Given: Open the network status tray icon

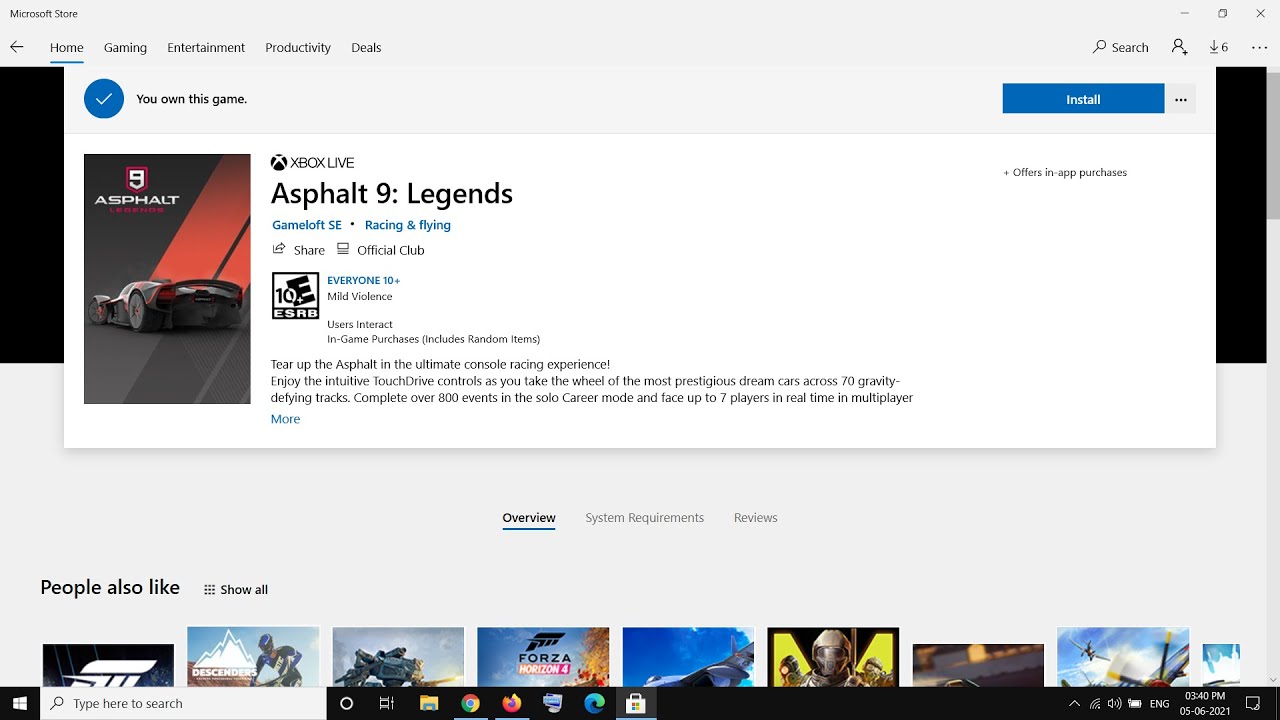Looking at the screenshot, I should point(1095,704).
